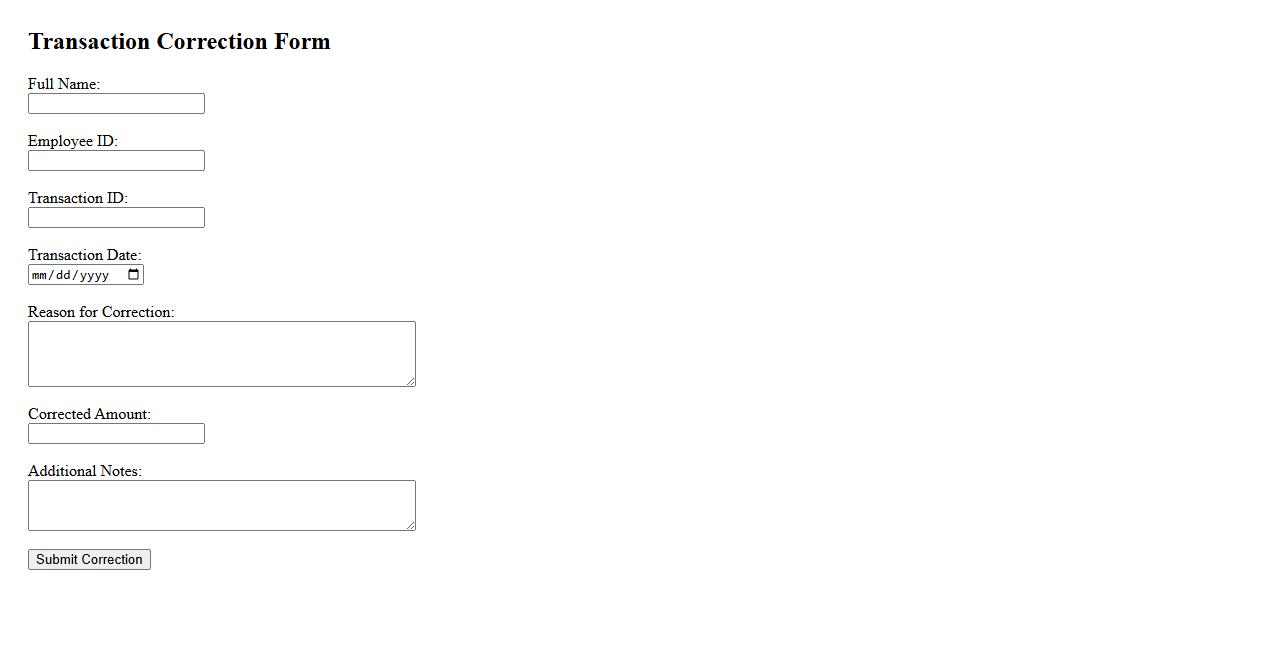The width and height of the screenshot is (1278, 650).
Task: Select the day segment of the date
Action: coord(64,275)
